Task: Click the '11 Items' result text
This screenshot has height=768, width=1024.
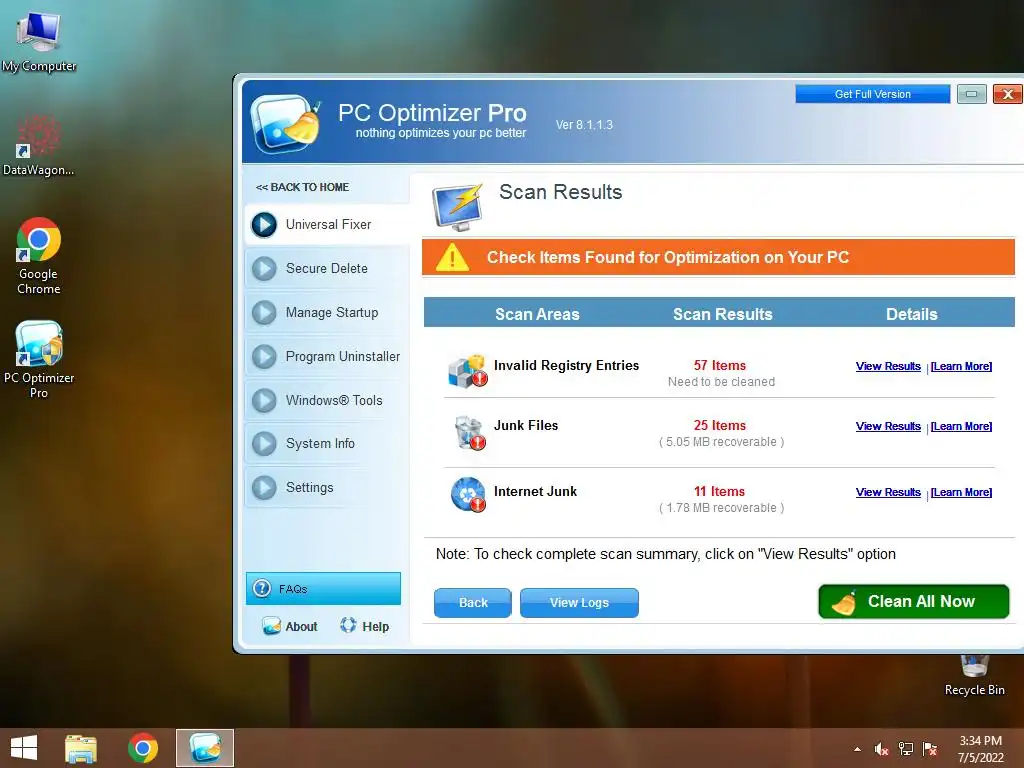Action: (720, 492)
